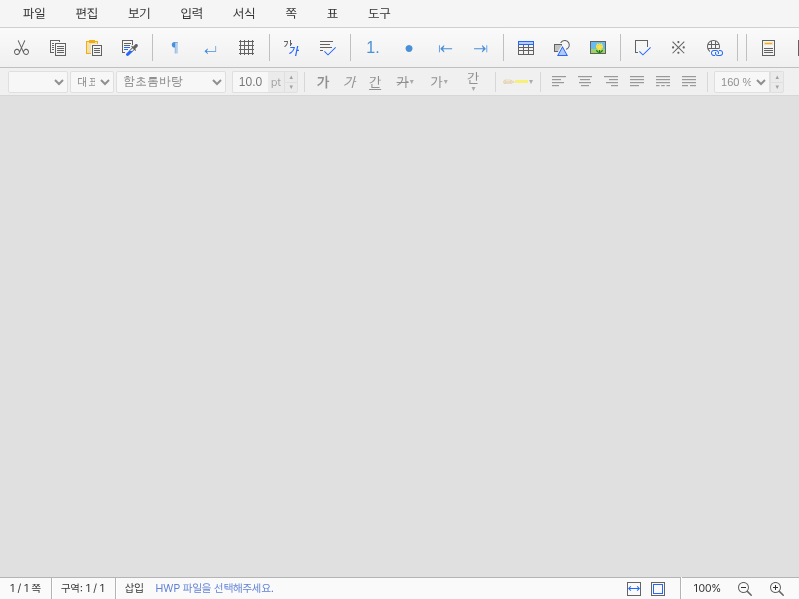Expand line spacing 160 % dropdown
This screenshot has width=799, height=599.
(x=742, y=82)
